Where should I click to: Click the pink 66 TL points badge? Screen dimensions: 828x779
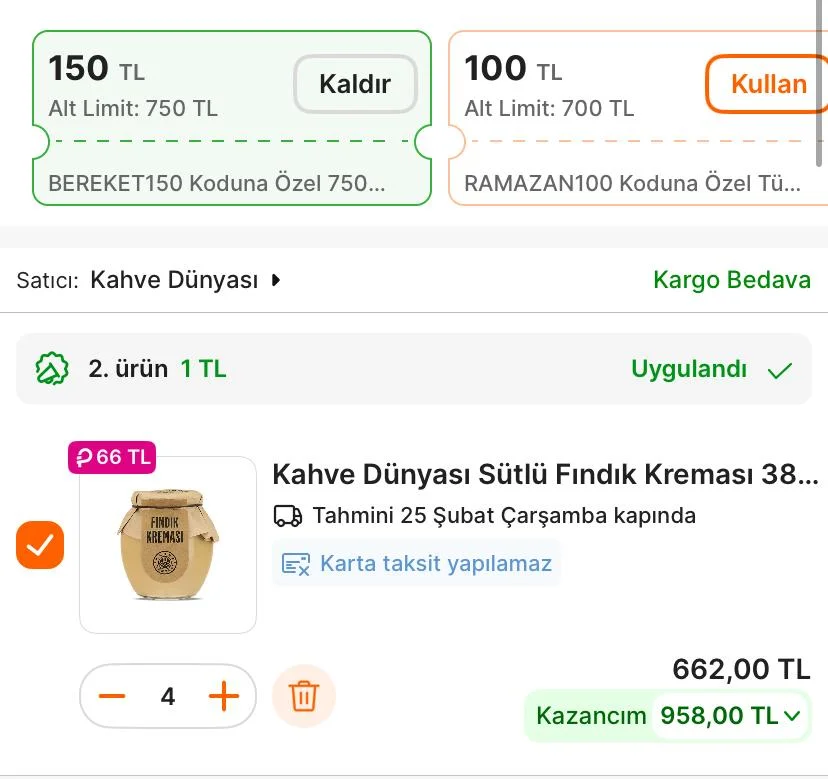[112, 457]
